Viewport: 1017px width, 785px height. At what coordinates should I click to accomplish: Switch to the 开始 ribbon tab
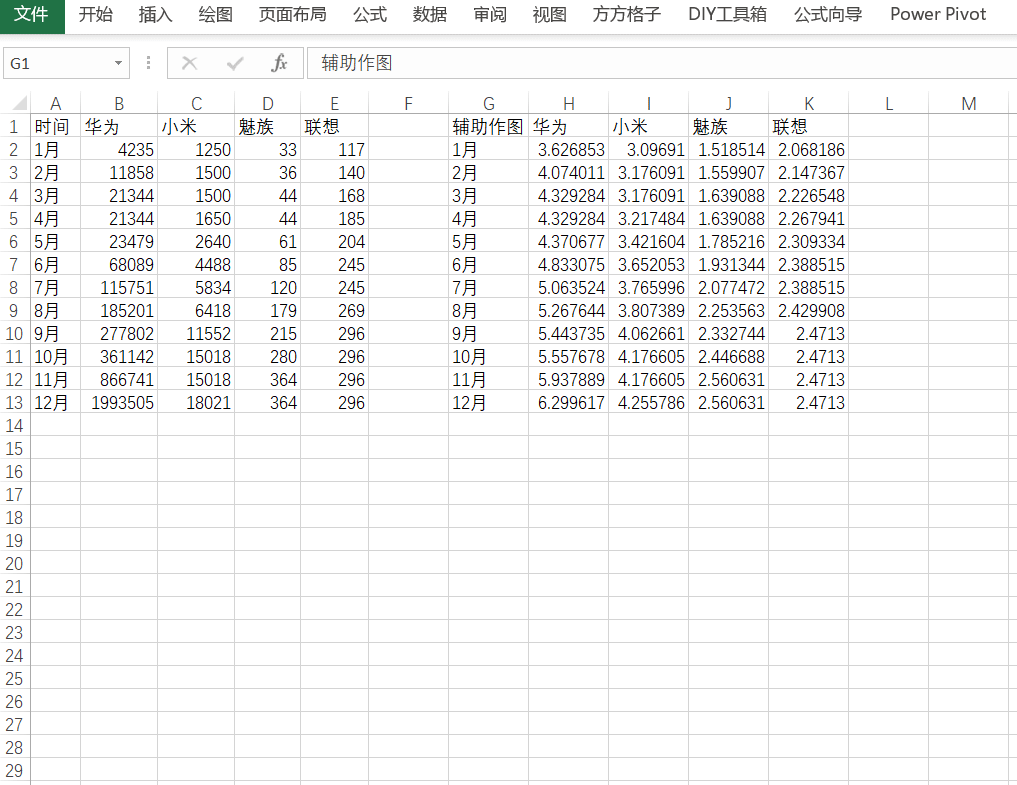95,14
